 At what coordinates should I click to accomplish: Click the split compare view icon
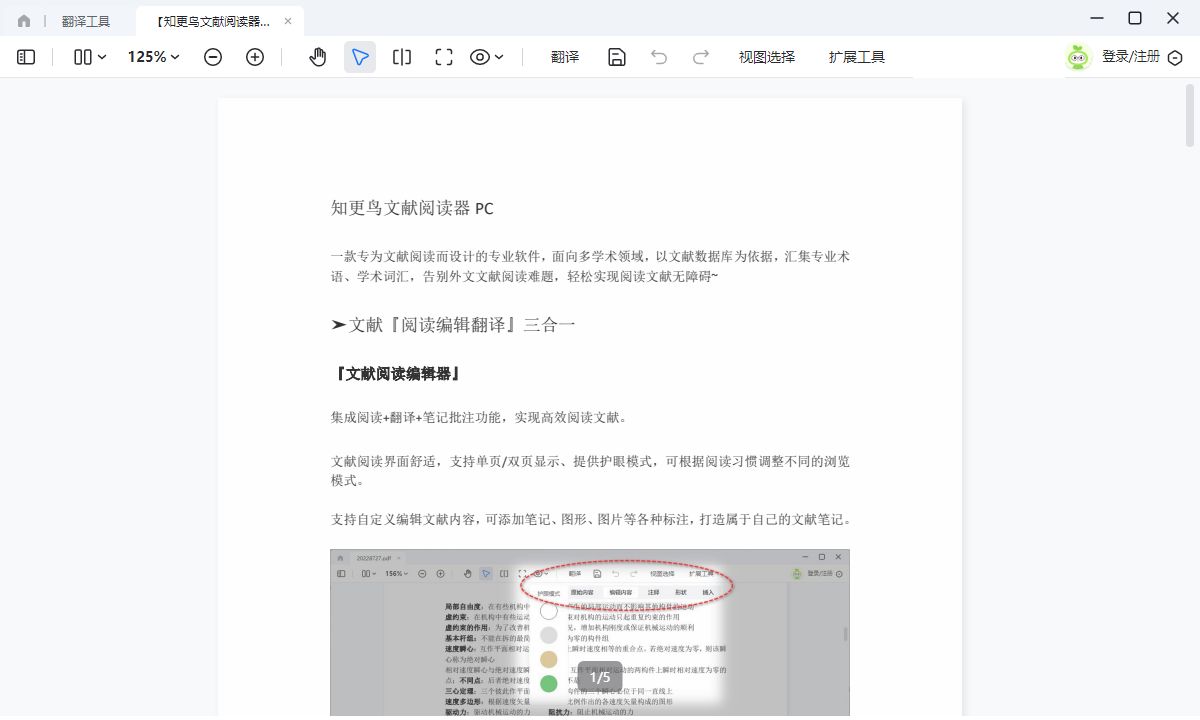[x=402, y=57]
